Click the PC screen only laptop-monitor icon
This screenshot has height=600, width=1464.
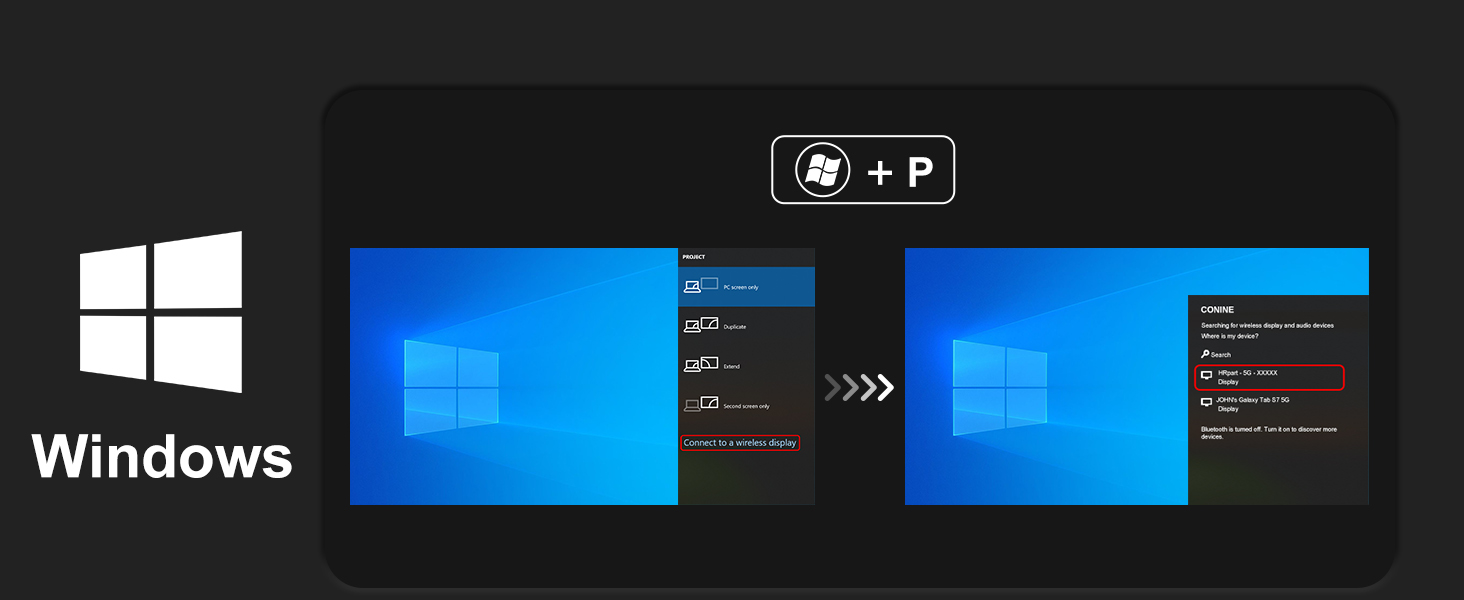pos(701,286)
